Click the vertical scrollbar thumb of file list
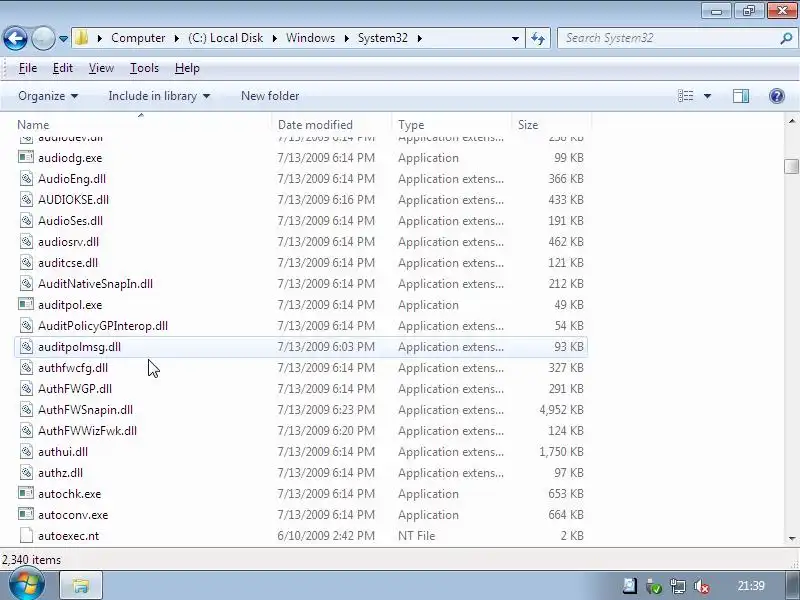The width and height of the screenshot is (800, 600). coord(791,166)
